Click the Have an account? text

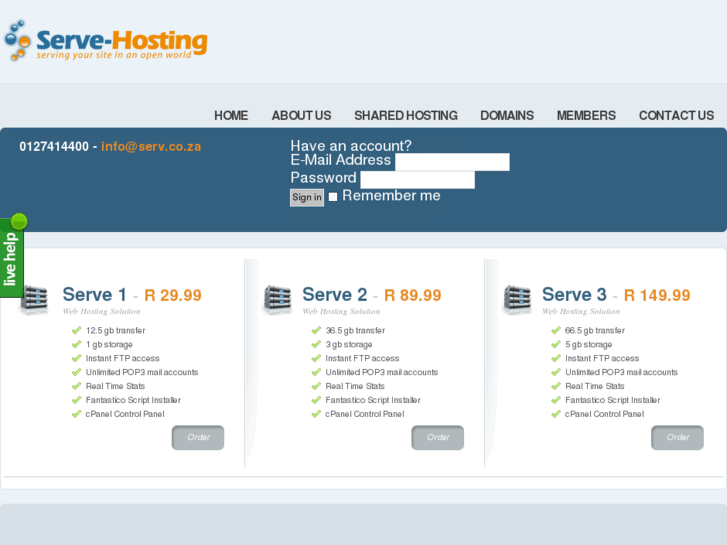(x=351, y=146)
